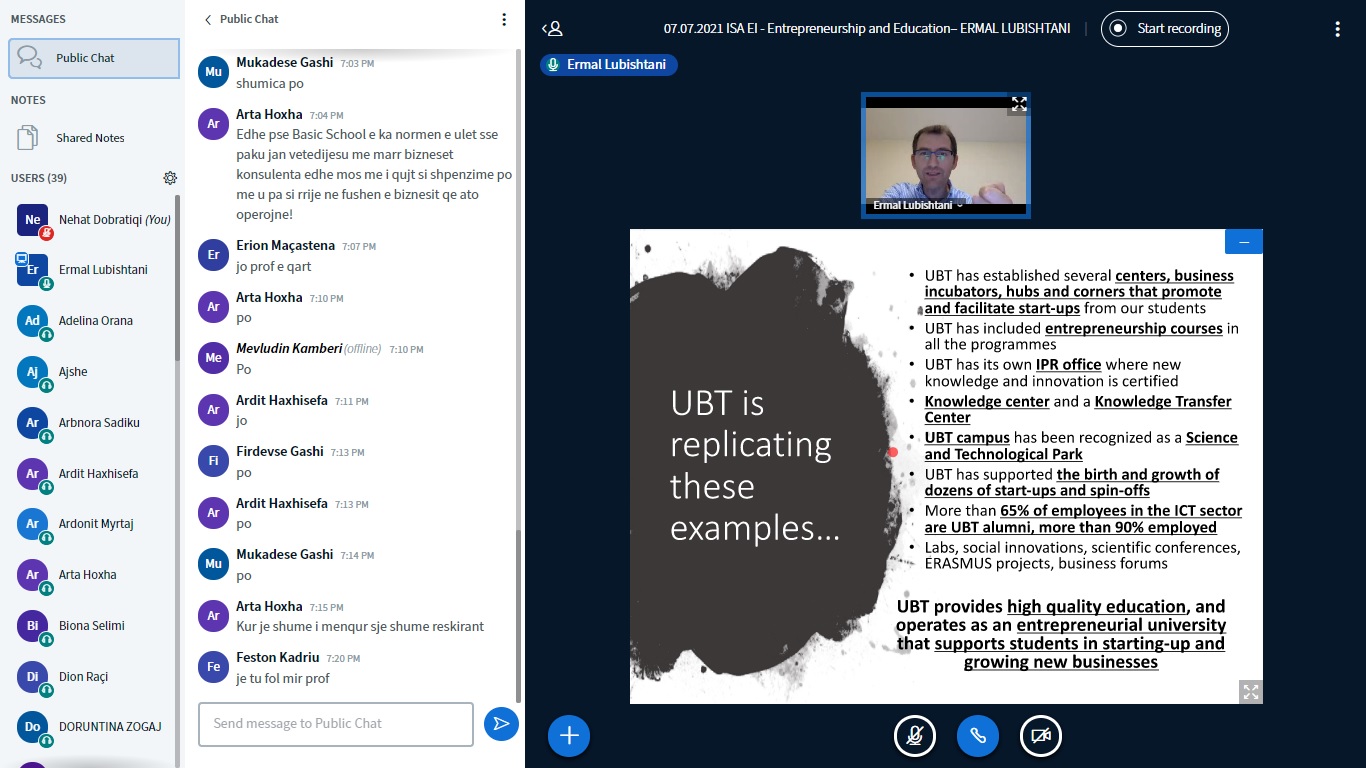Screen dimensions: 1366x768
Task: Select Ermal Lubishtani in the users list
Action: coord(102,270)
